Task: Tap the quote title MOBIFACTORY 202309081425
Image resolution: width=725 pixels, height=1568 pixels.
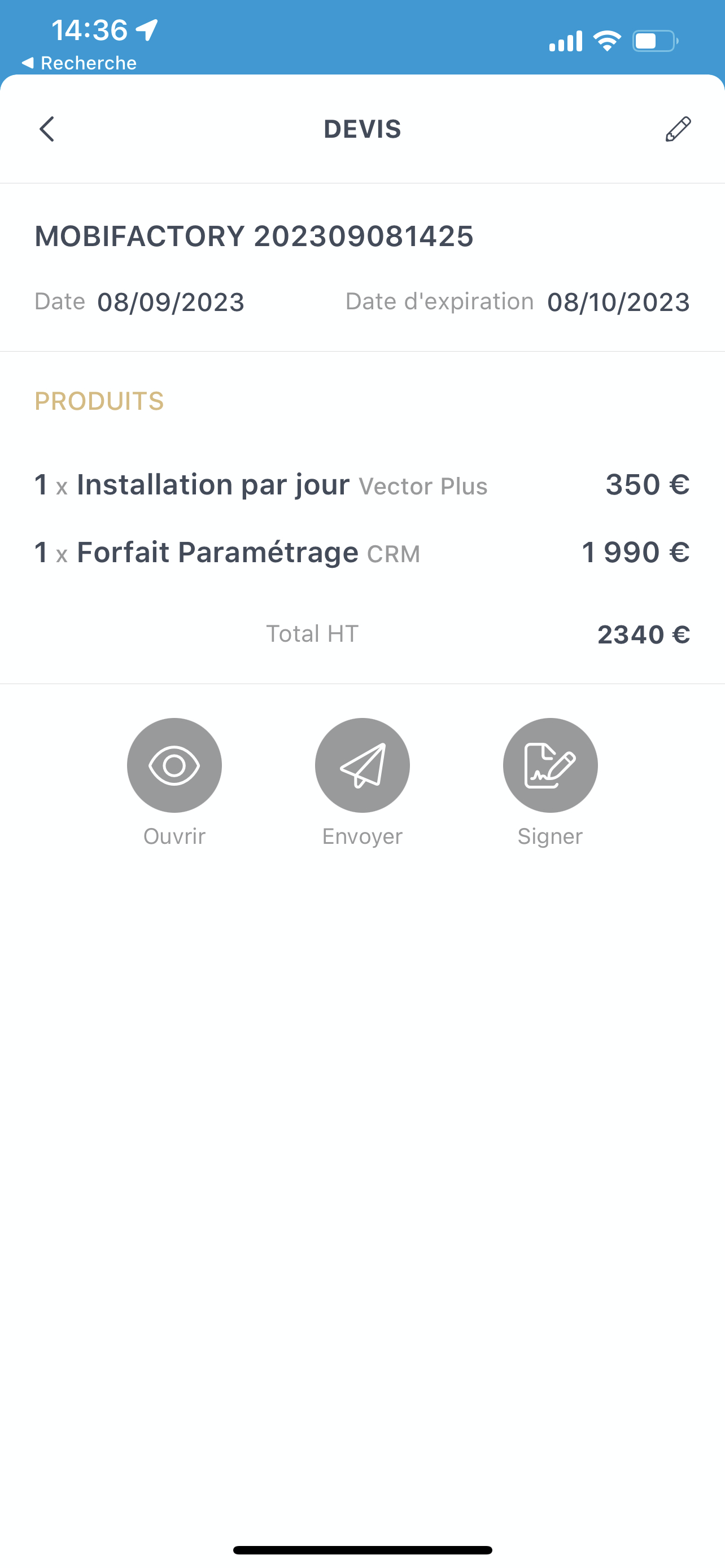Action: tap(254, 236)
